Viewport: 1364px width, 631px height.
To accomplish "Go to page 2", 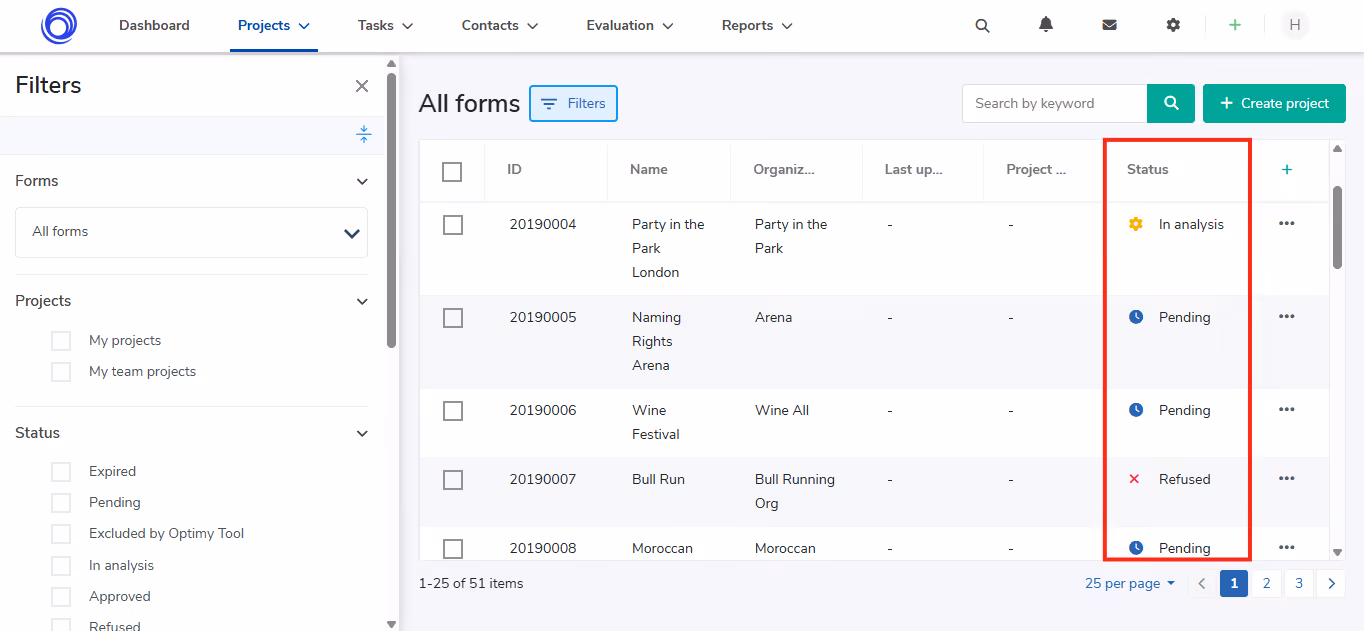I will click(1266, 583).
